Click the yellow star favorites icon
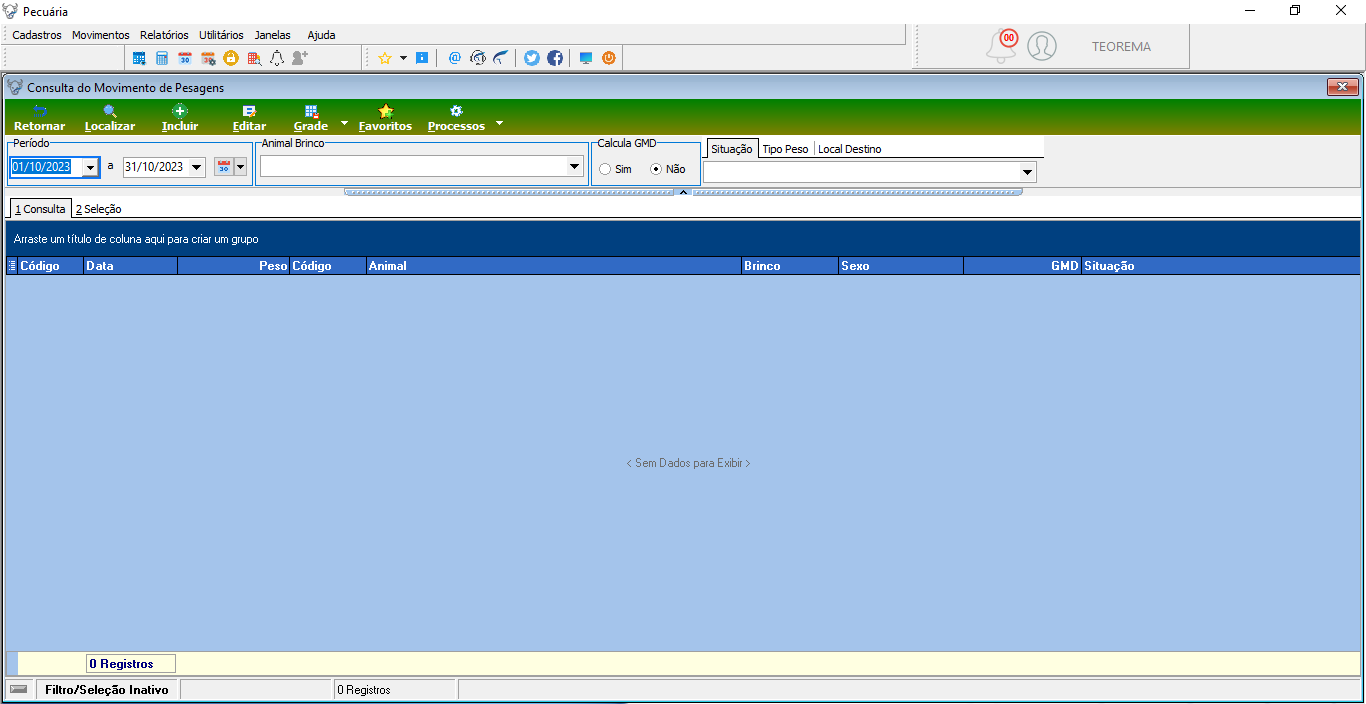The width and height of the screenshot is (1366, 704). coord(384,58)
